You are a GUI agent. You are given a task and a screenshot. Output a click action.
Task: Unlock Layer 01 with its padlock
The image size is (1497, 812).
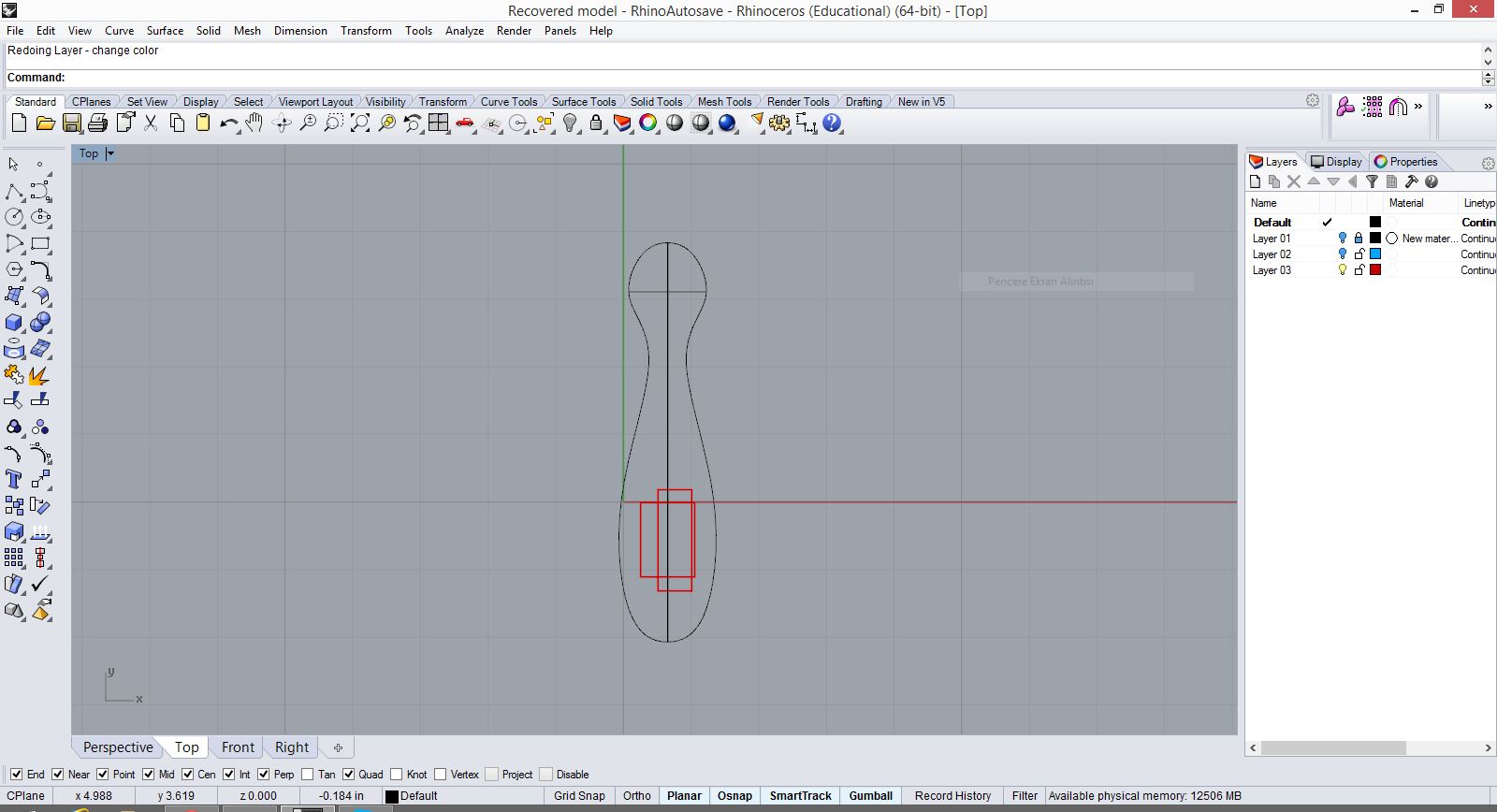click(x=1359, y=239)
